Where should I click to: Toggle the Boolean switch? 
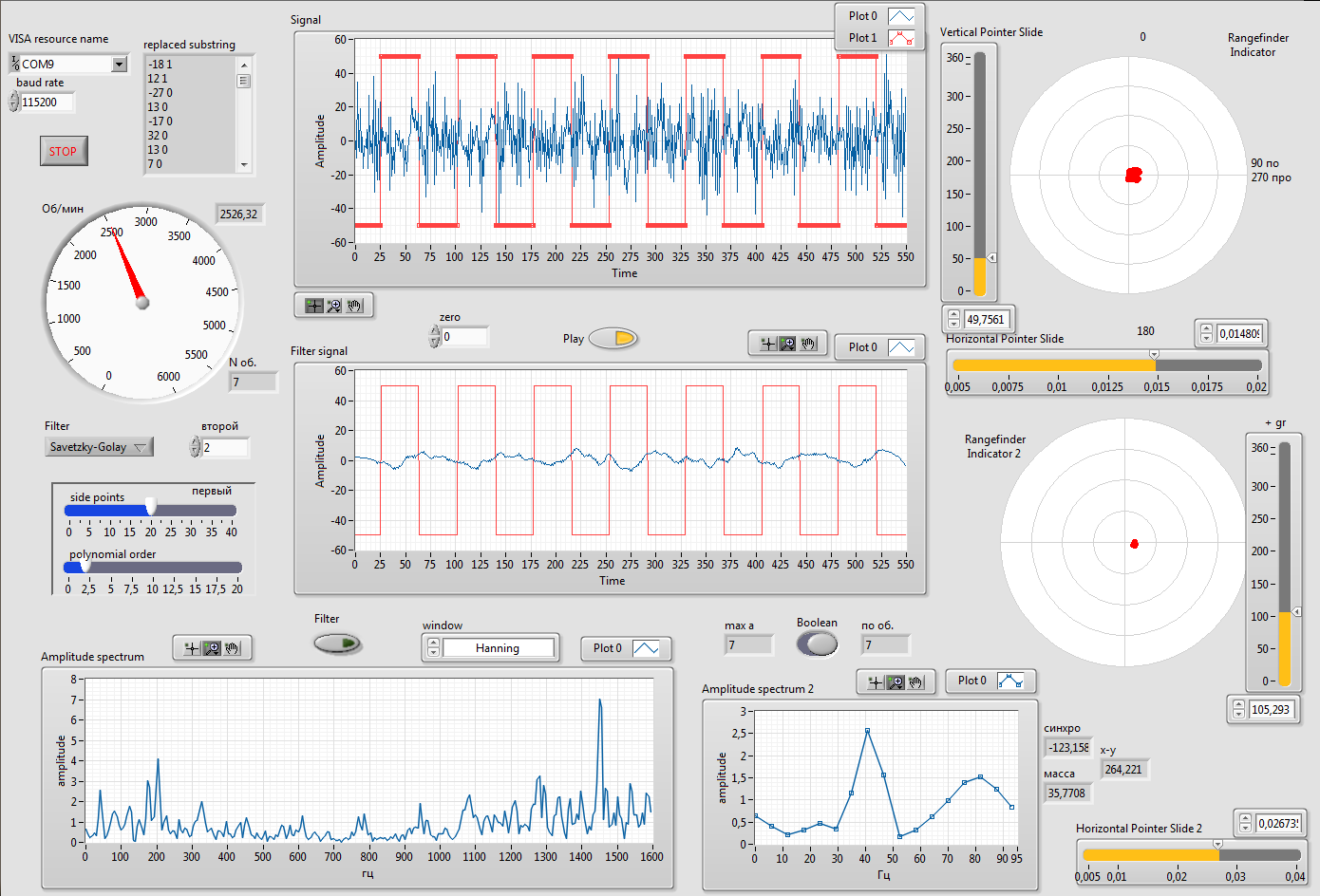[817, 644]
